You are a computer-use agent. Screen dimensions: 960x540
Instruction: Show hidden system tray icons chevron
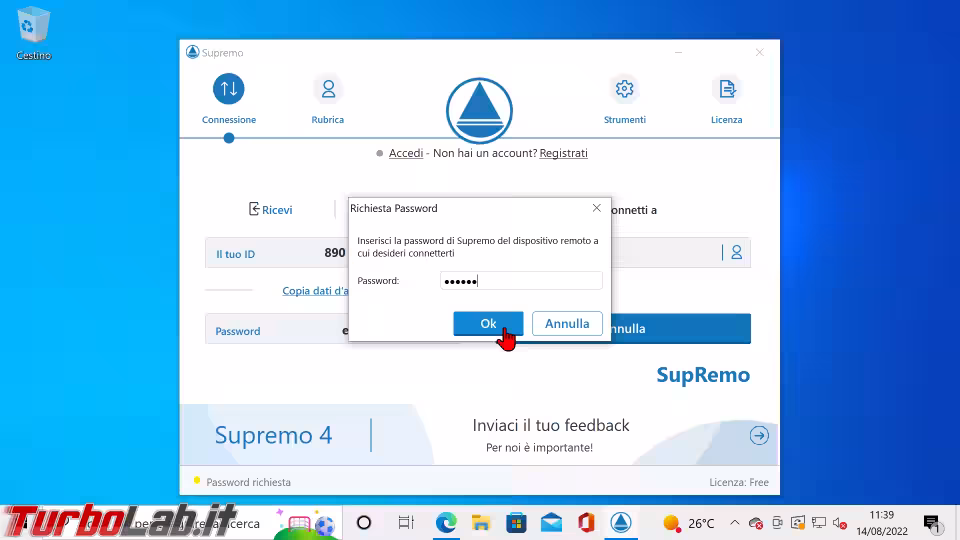[x=735, y=523]
